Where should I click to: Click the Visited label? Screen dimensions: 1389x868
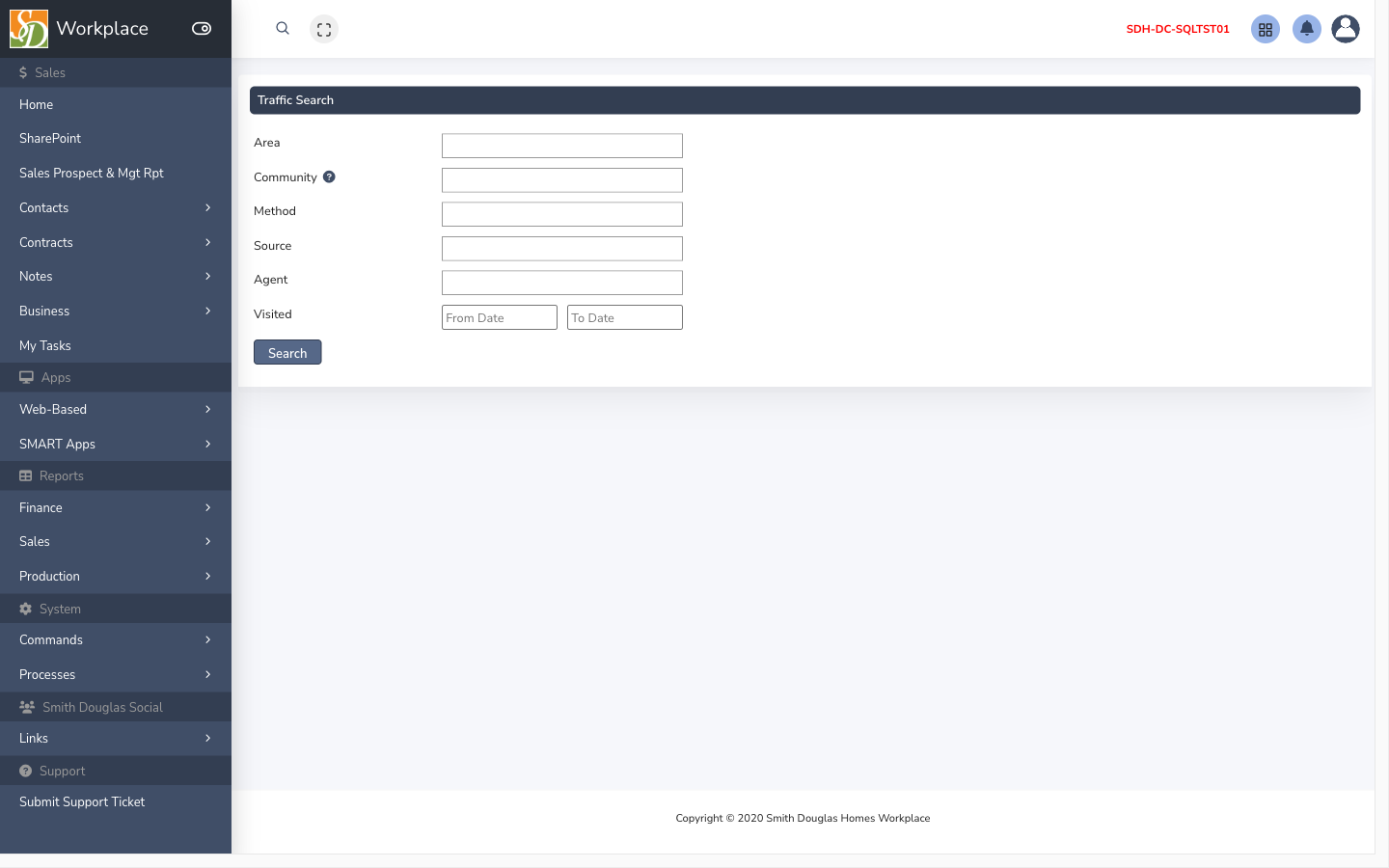(x=273, y=314)
